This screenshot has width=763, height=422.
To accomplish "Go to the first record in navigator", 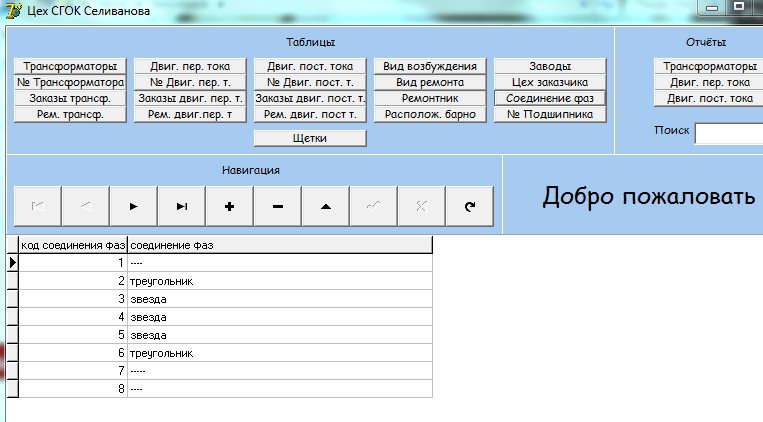I will point(37,206).
